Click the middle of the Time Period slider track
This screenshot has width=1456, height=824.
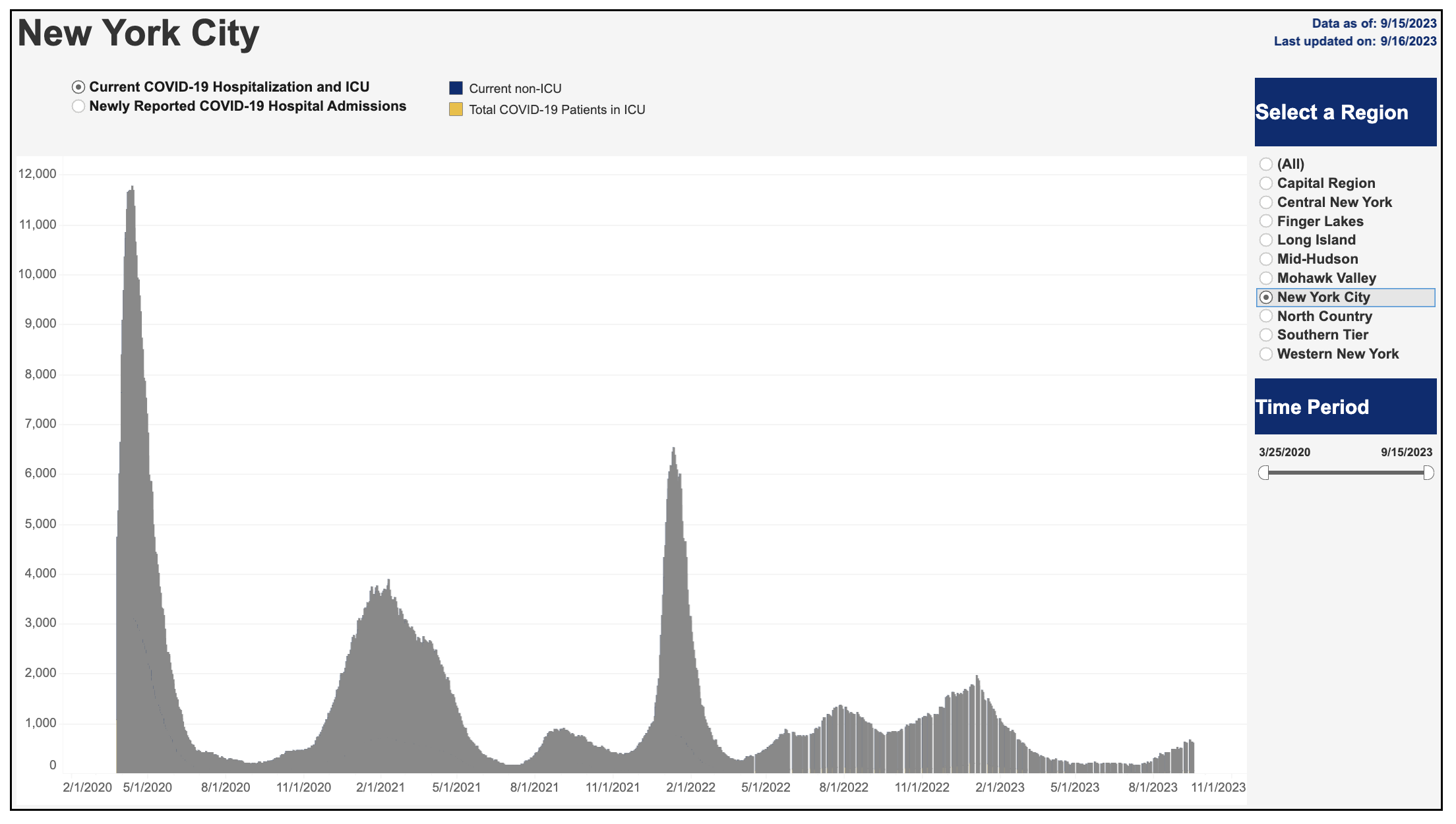tap(1346, 473)
